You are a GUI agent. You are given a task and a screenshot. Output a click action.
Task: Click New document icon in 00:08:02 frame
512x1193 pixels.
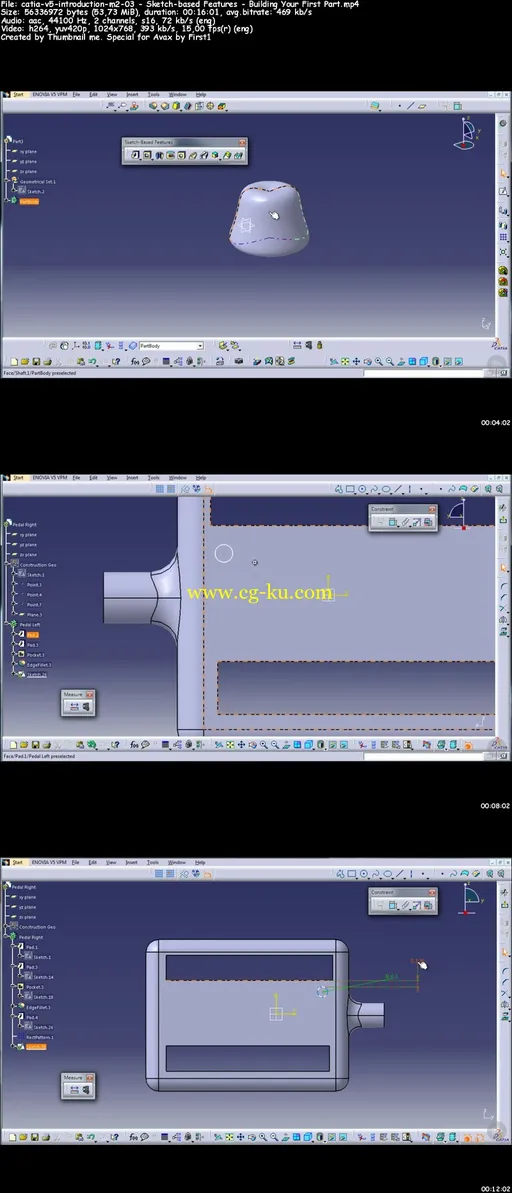tap(14, 746)
